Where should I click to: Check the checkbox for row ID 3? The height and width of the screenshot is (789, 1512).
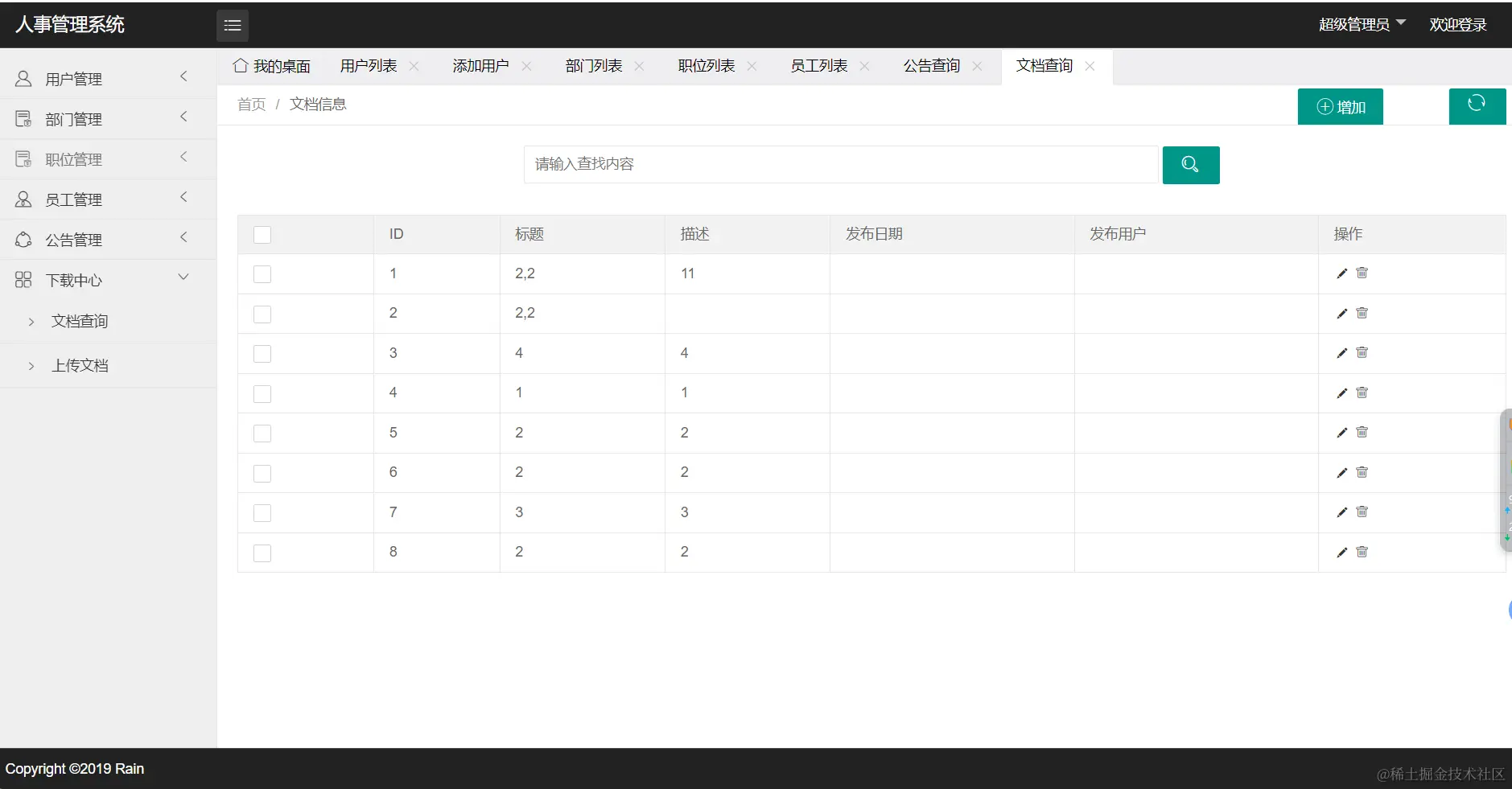click(262, 354)
